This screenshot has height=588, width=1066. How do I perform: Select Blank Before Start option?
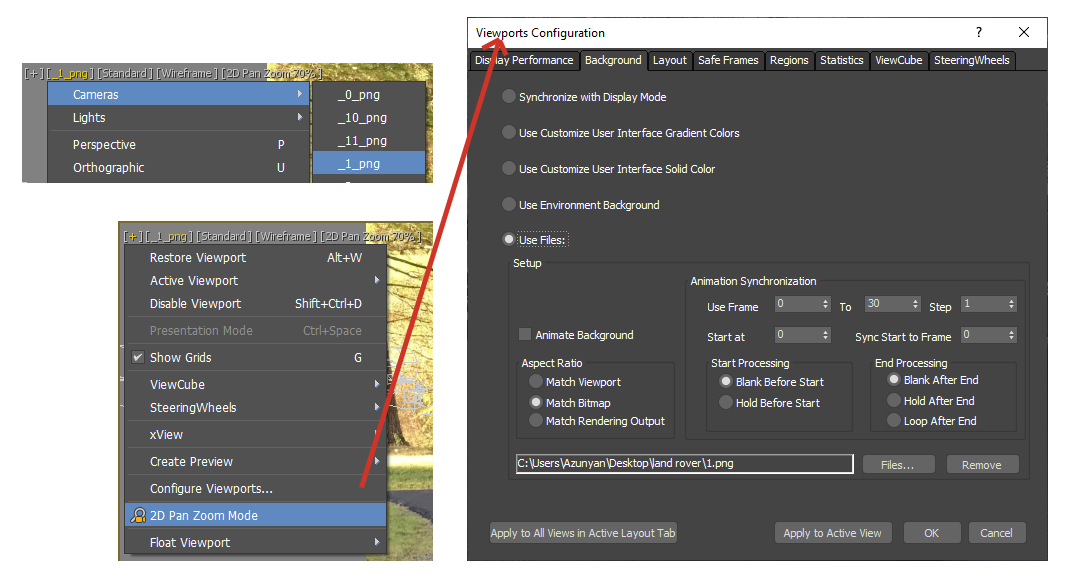point(726,381)
